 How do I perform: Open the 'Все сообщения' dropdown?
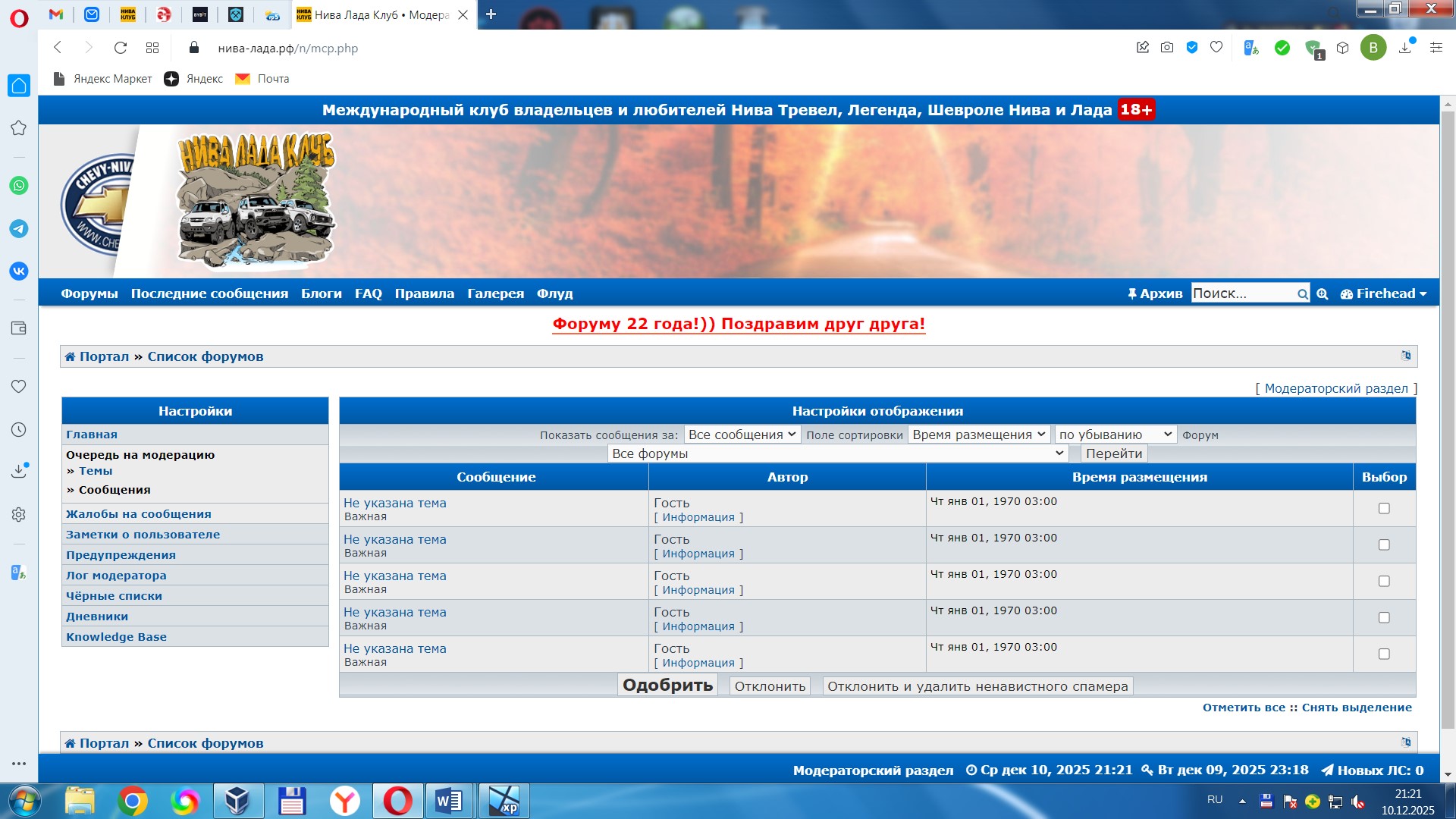click(x=742, y=435)
